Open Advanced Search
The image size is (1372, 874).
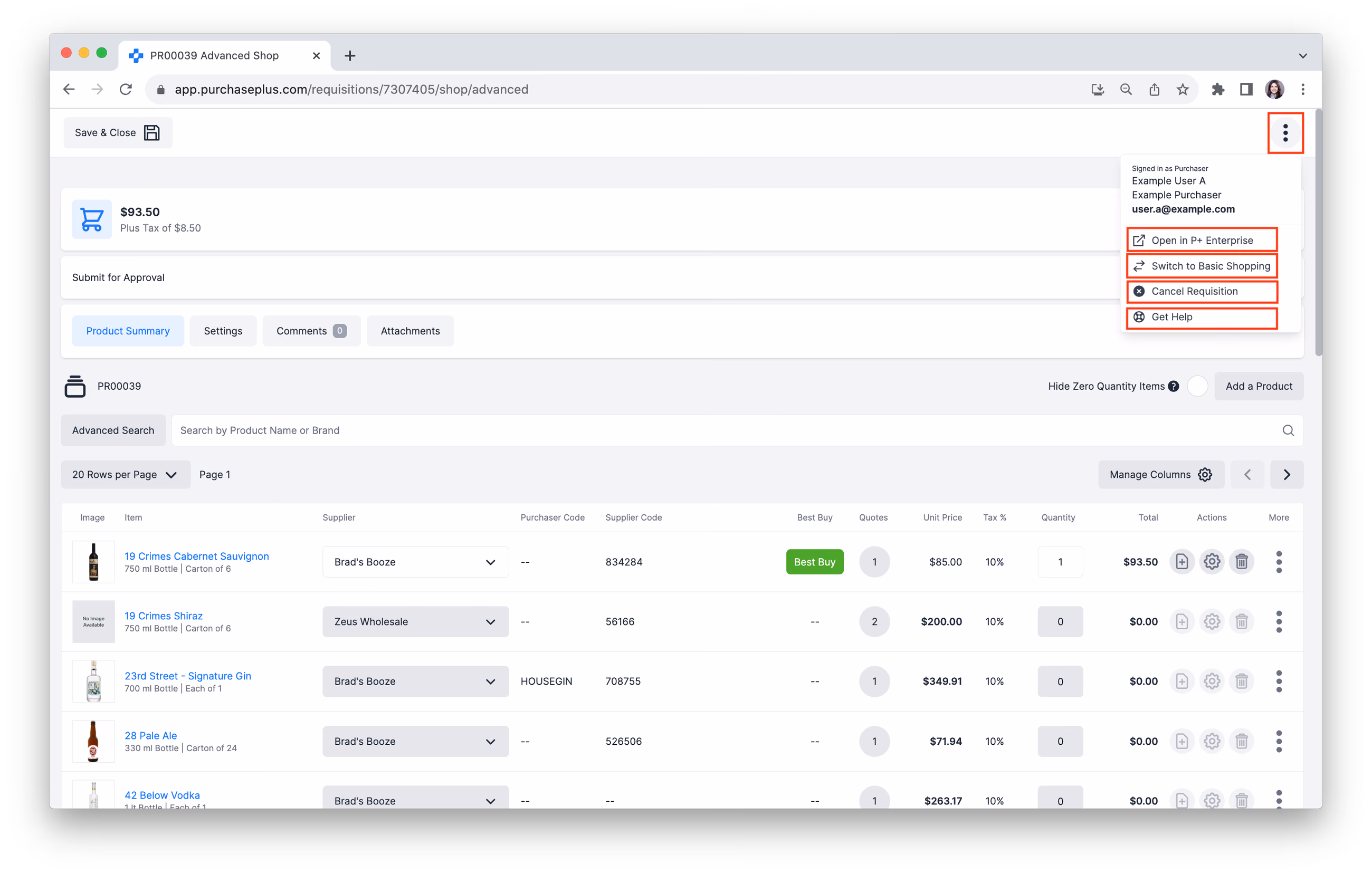tap(113, 430)
